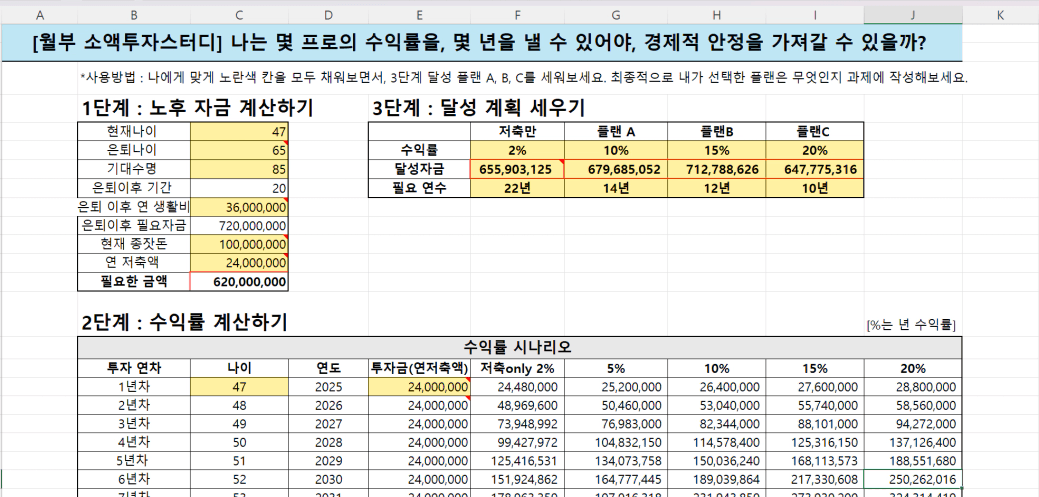Click the 달성자금 679,685,052 cell
The height and width of the screenshot is (497, 1039).
tap(616, 169)
